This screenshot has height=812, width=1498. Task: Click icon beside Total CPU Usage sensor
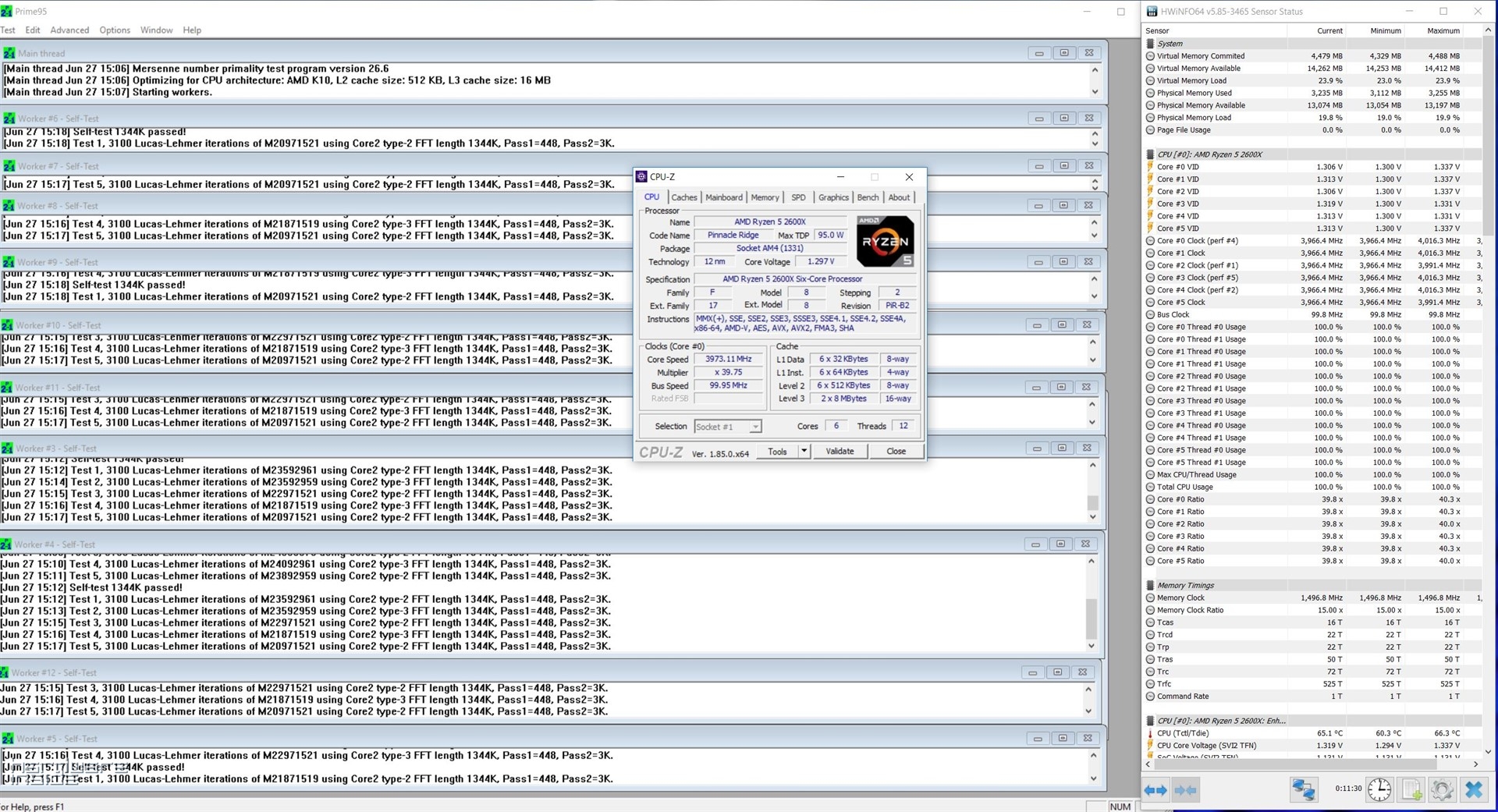click(x=1150, y=487)
